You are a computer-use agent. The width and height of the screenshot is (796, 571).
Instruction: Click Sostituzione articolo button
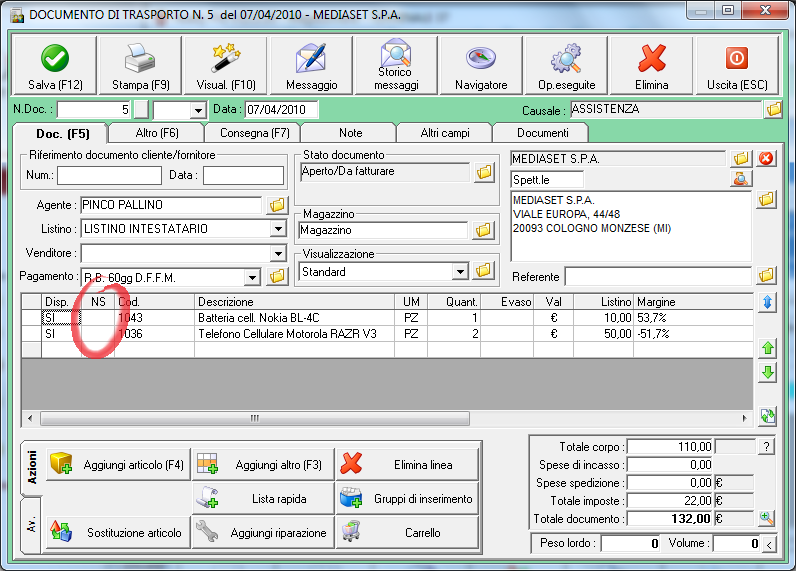click(118, 532)
